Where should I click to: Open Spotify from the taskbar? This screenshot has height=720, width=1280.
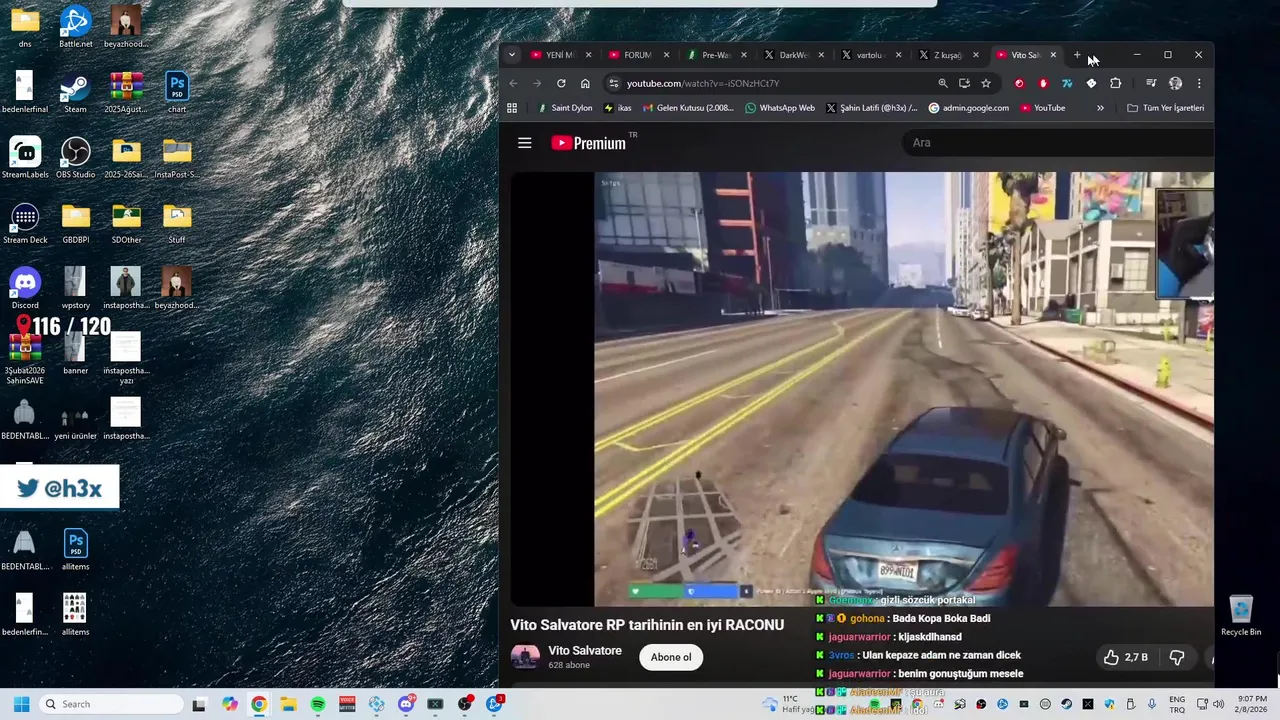[318, 704]
